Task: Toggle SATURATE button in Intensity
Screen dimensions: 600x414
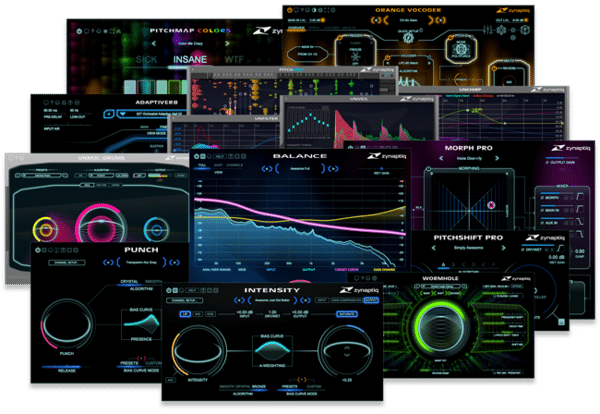Action: pyautogui.click(x=347, y=314)
